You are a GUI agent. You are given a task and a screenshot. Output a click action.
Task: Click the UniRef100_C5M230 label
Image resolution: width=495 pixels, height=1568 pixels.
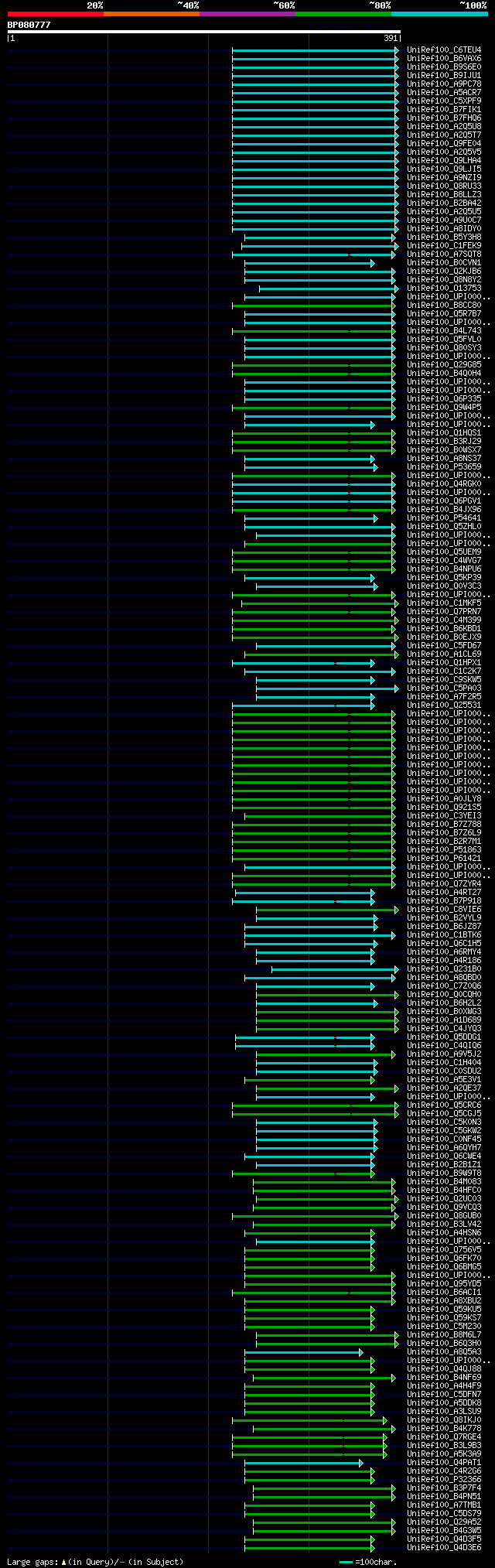pyautogui.click(x=444, y=1327)
